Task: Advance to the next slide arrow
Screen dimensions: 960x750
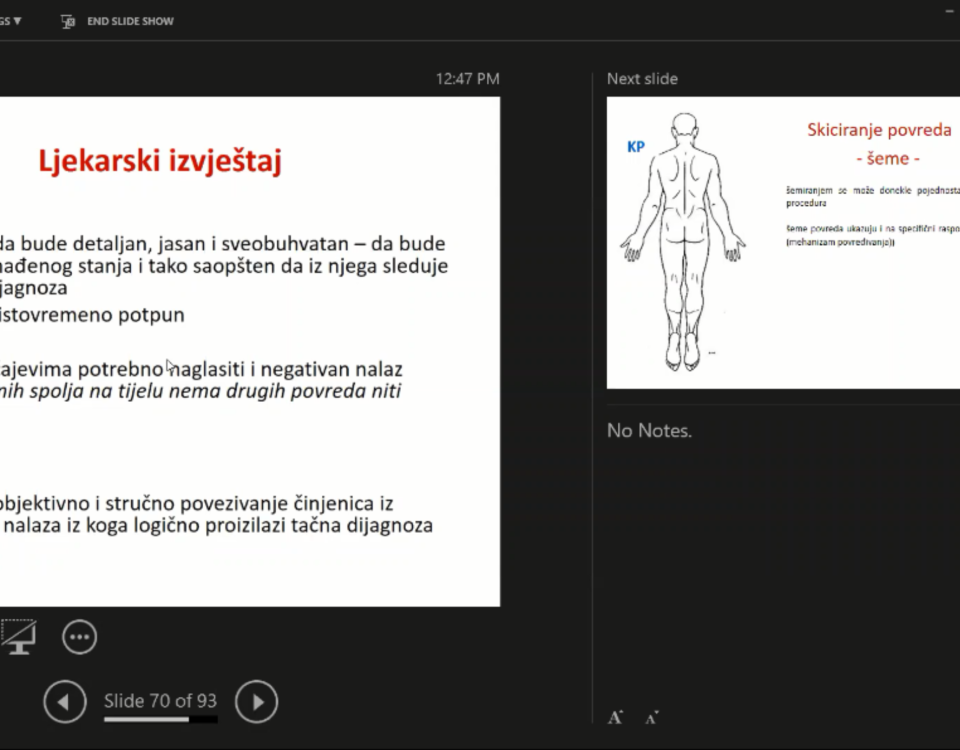Action: [257, 702]
